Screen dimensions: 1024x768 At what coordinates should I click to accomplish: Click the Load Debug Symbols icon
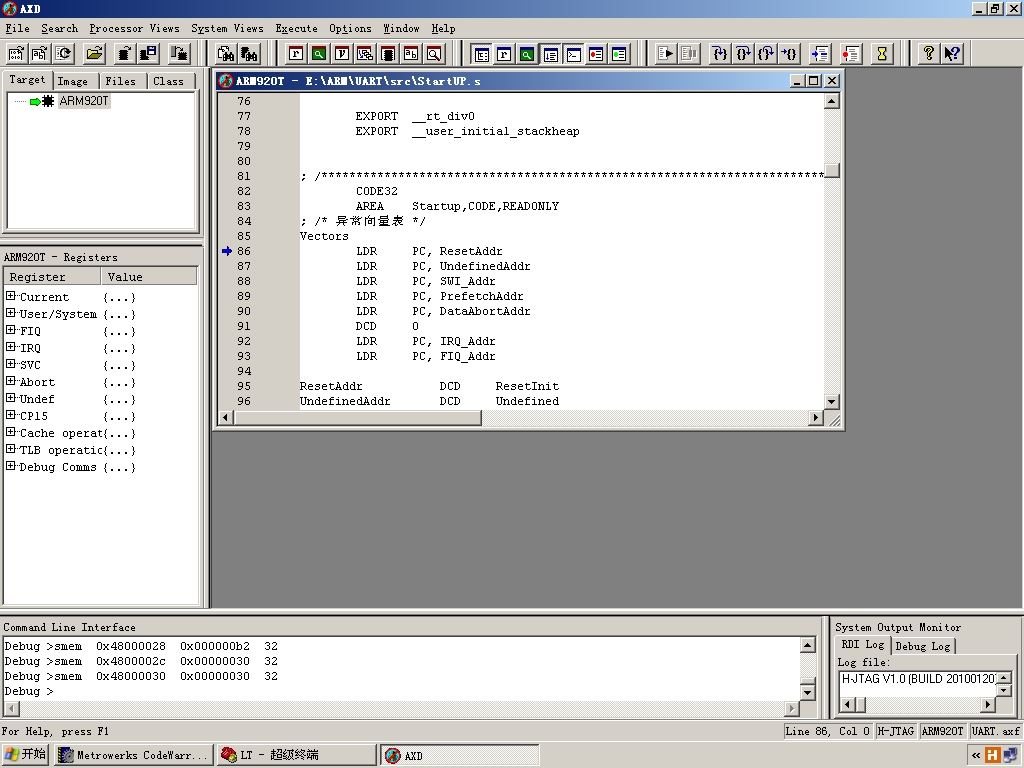pos(179,54)
